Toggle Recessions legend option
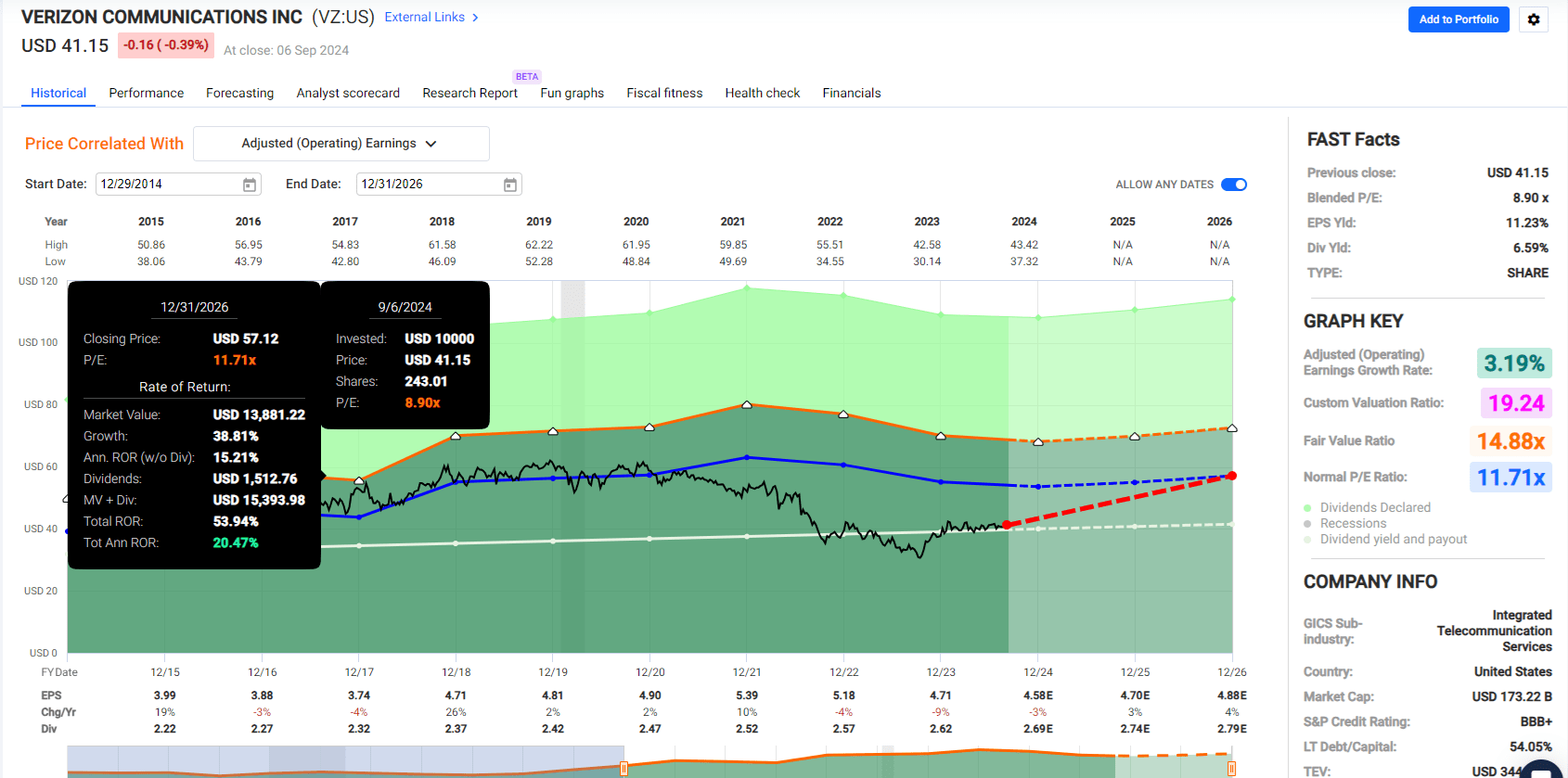Image resolution: width=1568 pixels, height=778 pixels. tap(1352, 523)
